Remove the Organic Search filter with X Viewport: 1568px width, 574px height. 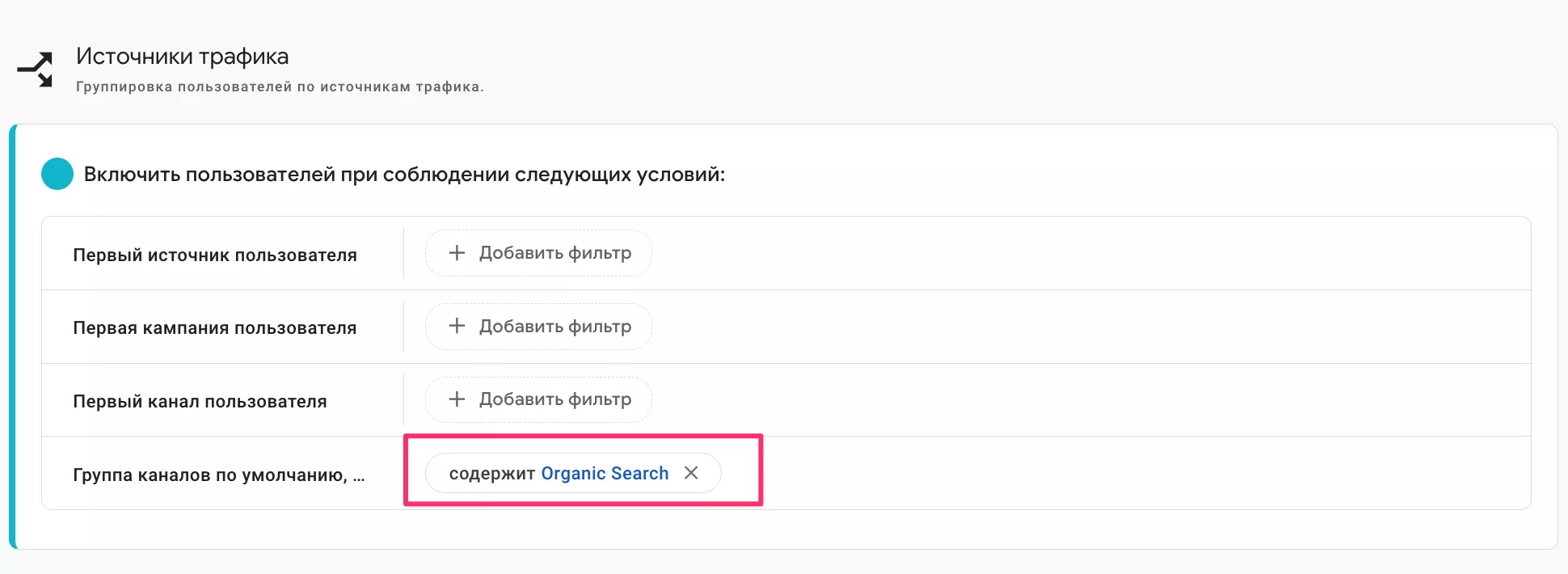[691, 473]
